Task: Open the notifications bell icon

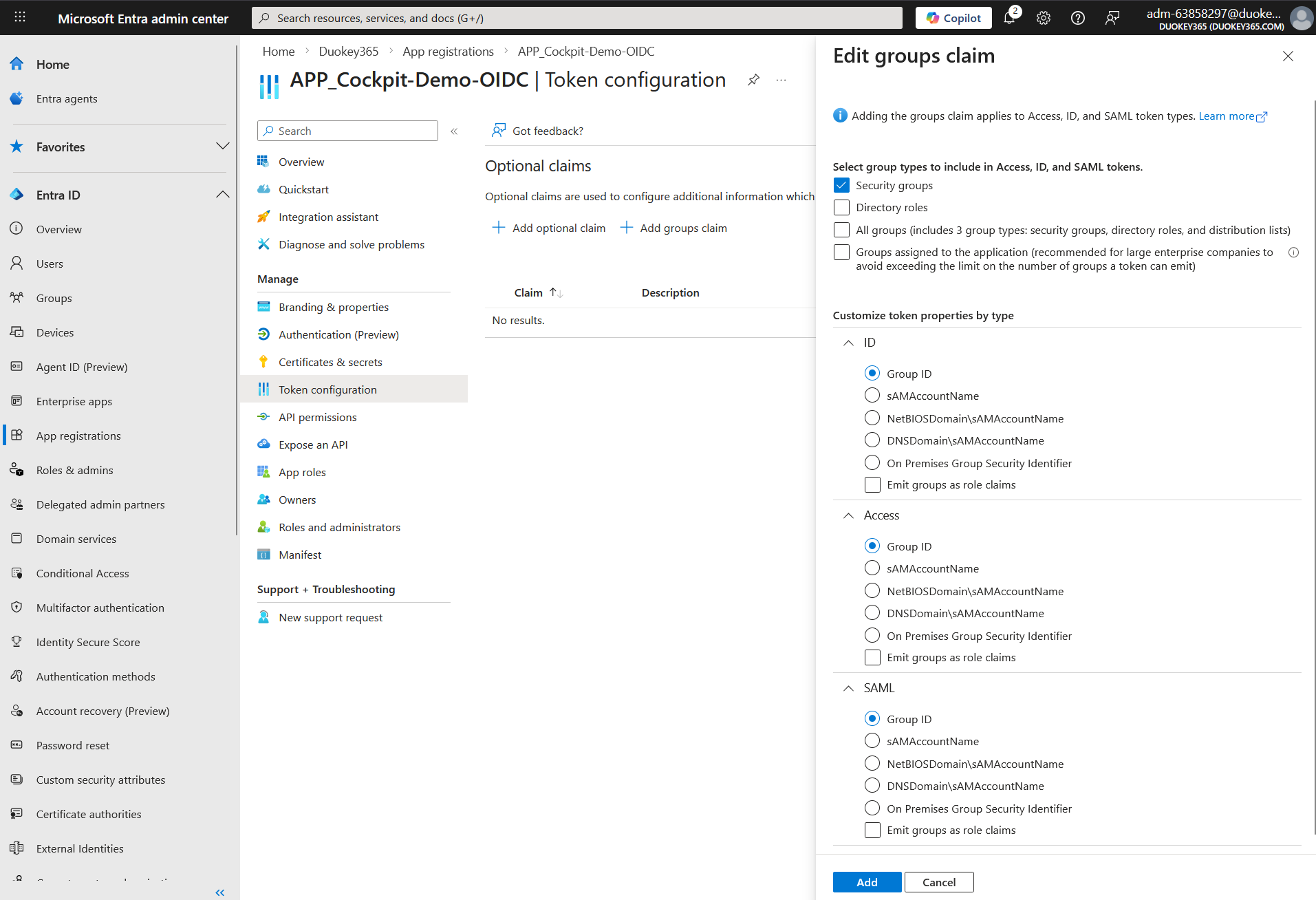Action: tap(1009, 18)
